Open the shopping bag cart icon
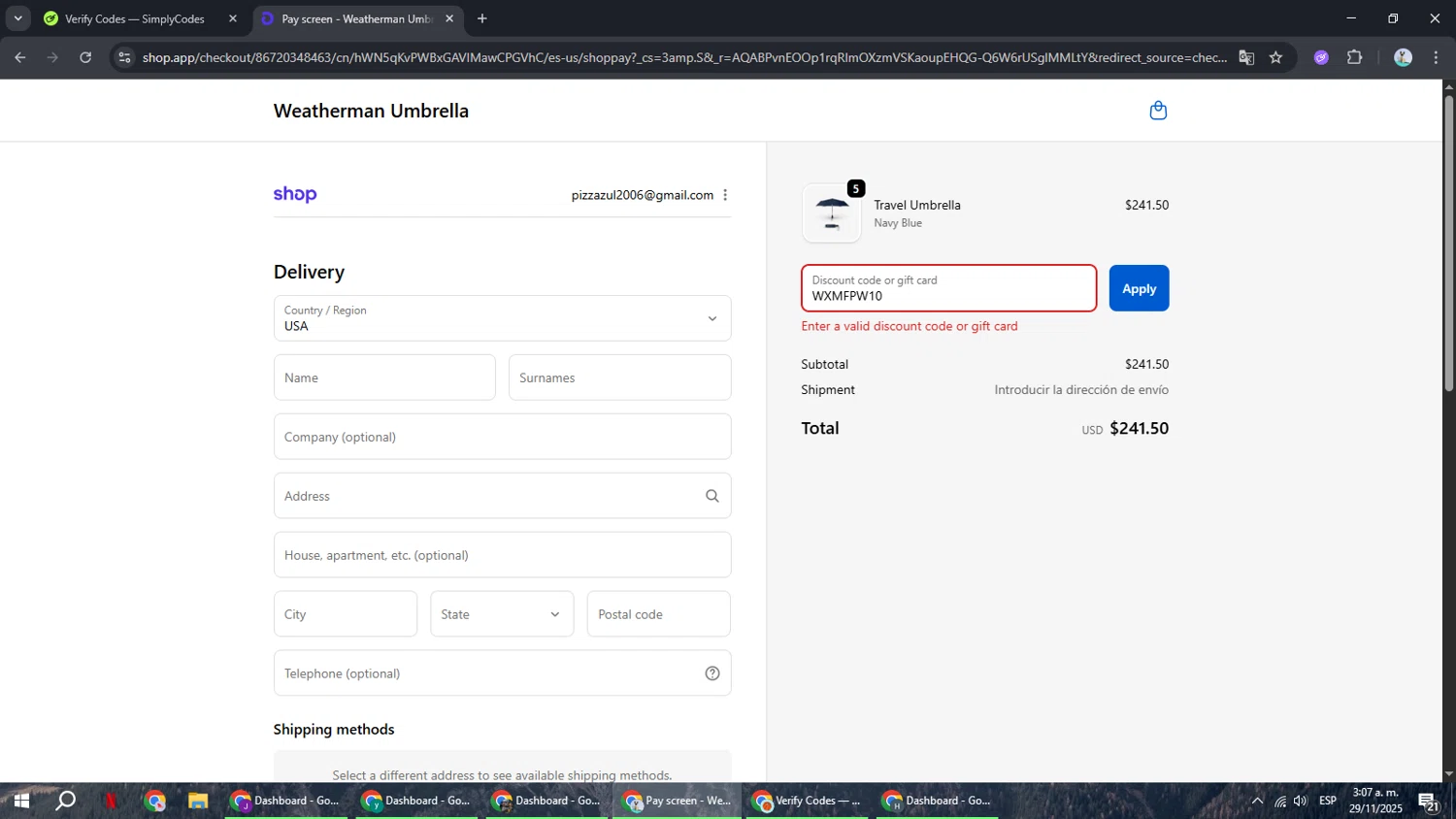The width and height of the screenshot is (1456, 819). pos(1158,111)
